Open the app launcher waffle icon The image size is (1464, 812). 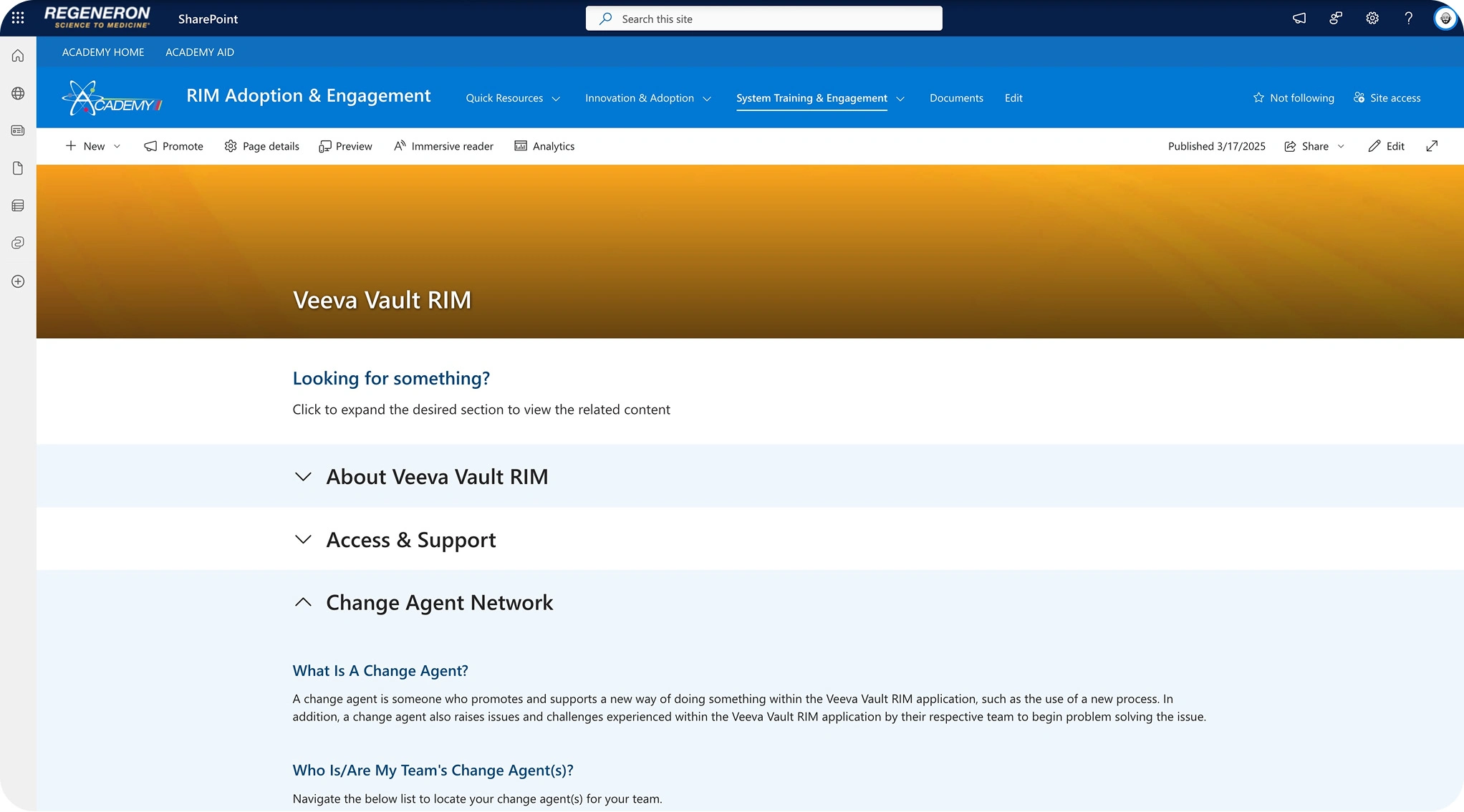click(x=18, y=18)
